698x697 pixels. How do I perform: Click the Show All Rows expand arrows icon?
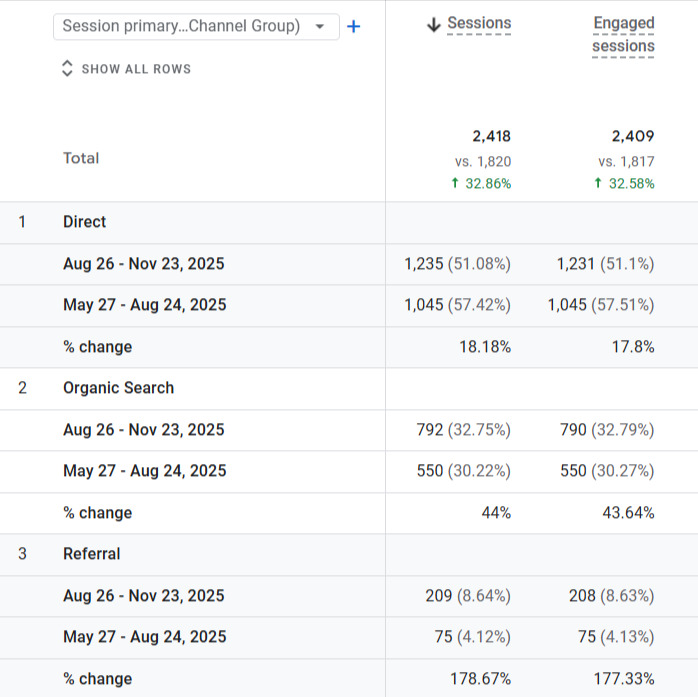(x=67, y=69)
